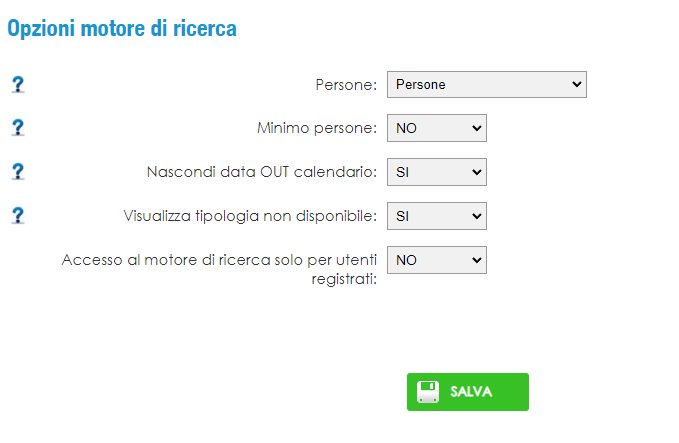679x443 pixels.
Task: Click the Opzioni motore di ricerca heading
Action: [122, 29]
